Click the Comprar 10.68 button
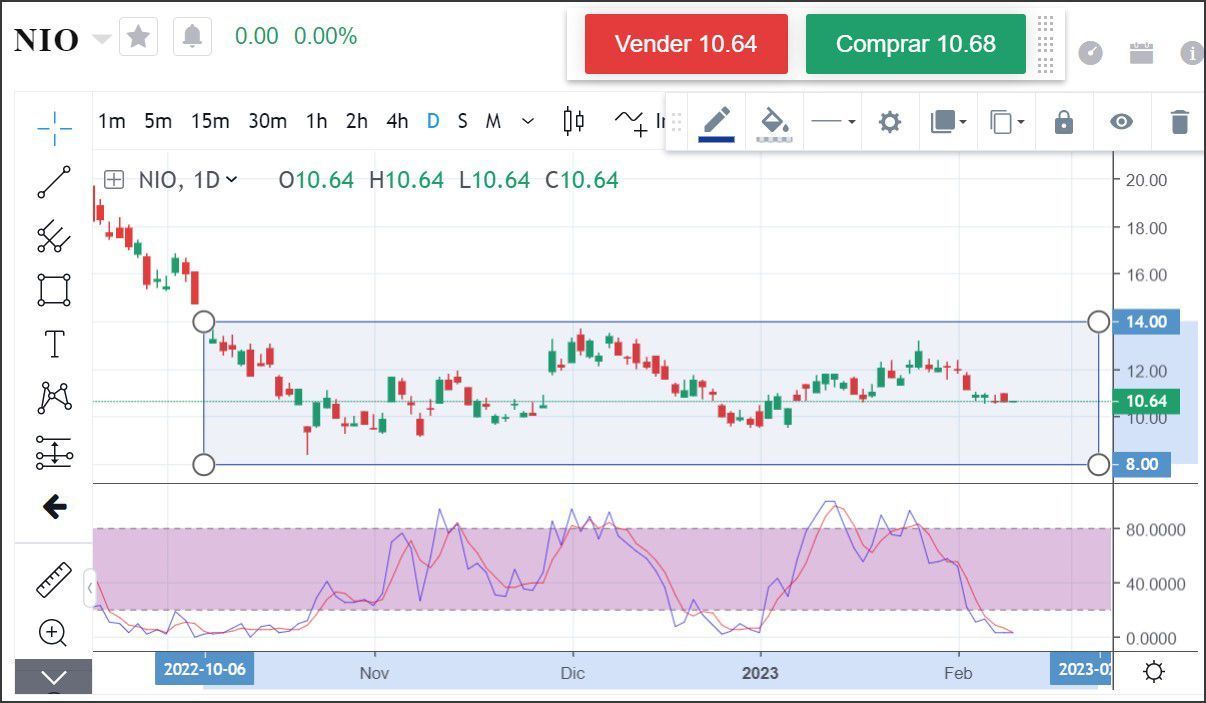This screenshot has width=1206, height=703. click(x=915, y=44)
